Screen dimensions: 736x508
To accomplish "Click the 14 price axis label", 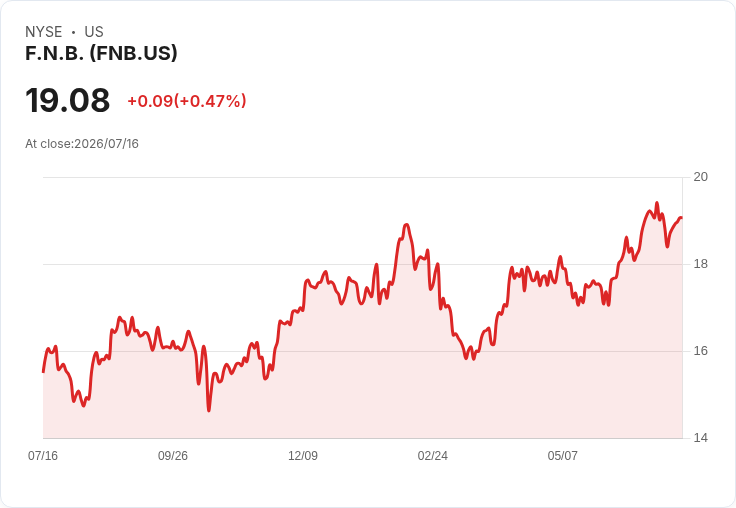I will (x=700, y=438).
